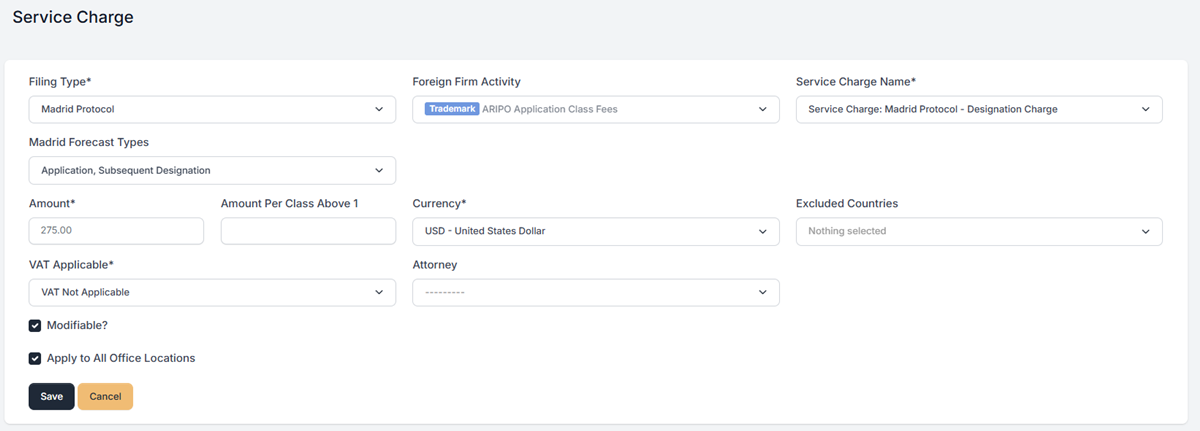Click the chevron arrow in Excluded Countries
Screen dimensions: 1200x431
tap(1145, 231)
